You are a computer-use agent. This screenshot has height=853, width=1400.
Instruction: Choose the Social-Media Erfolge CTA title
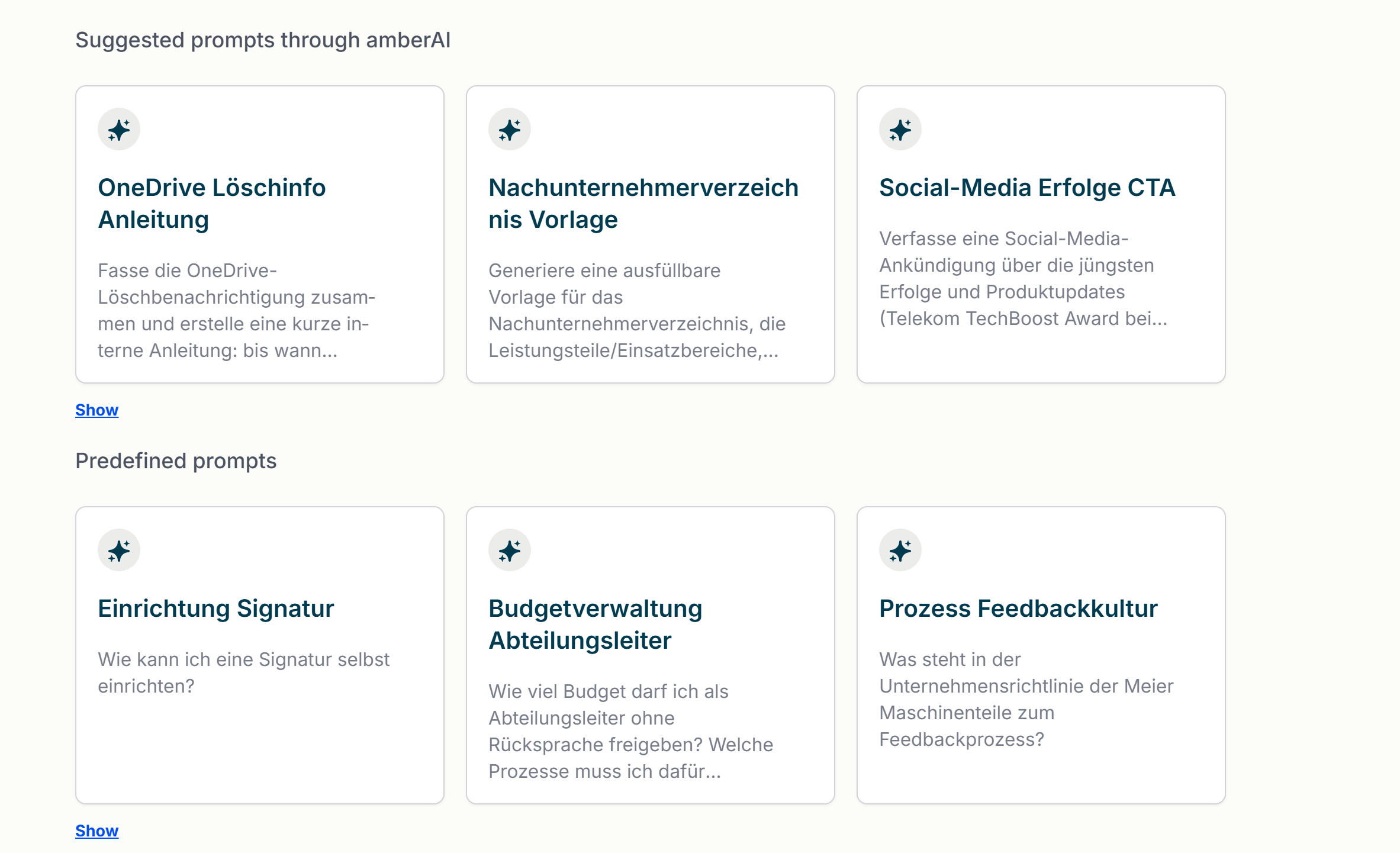click(x=1027, y=188)
